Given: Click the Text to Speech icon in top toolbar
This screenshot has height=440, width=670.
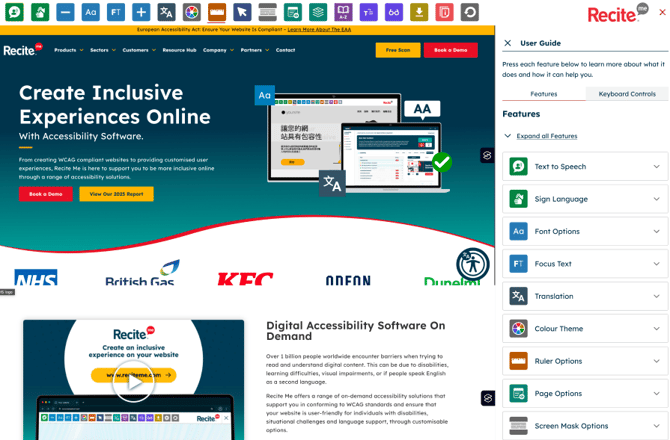Looking at the screenshot, I should 14,13.
